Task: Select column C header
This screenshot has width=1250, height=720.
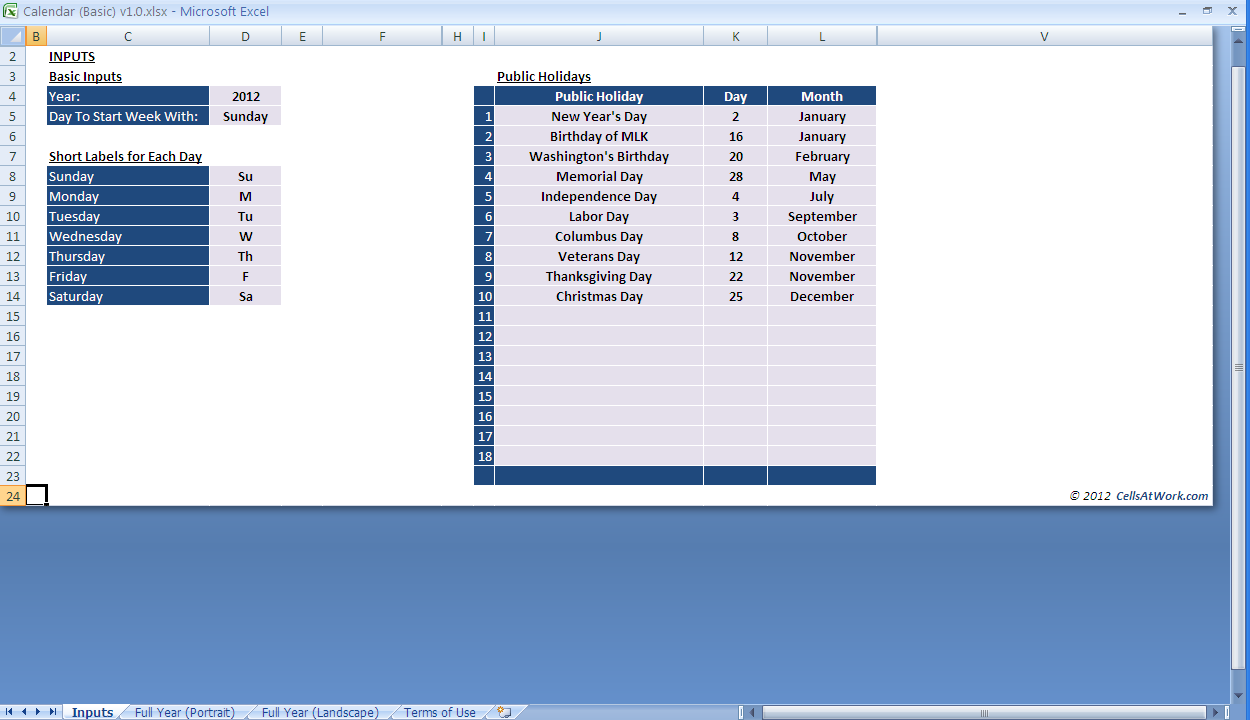Action: 128,37
